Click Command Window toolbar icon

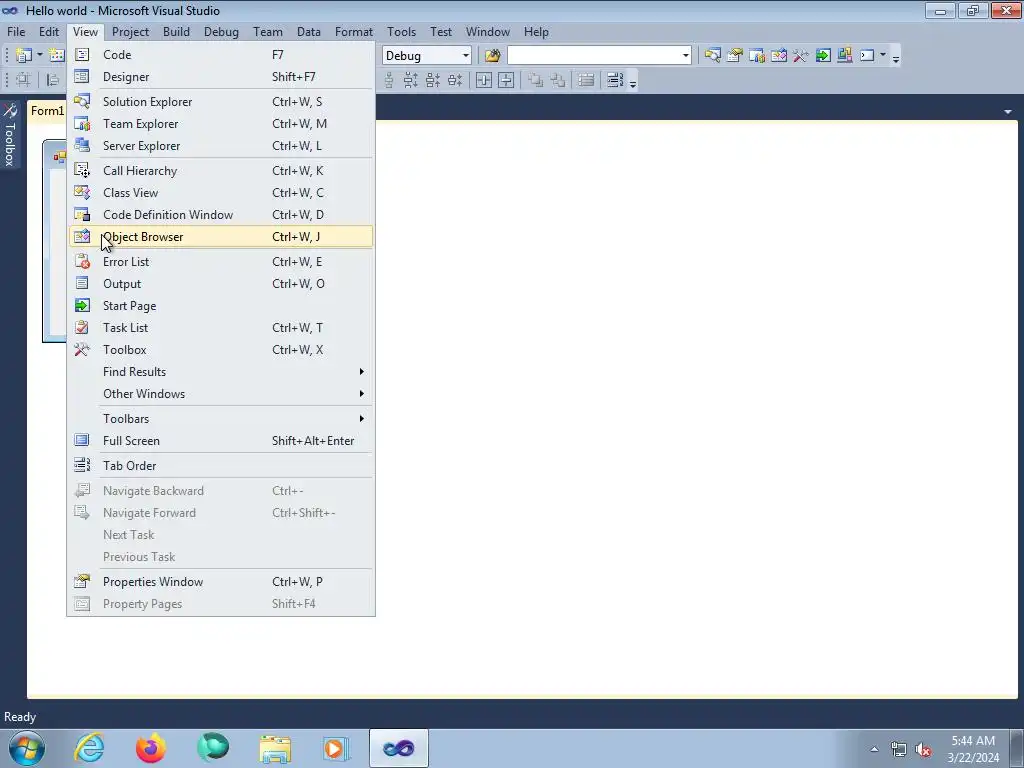(867, 56)
